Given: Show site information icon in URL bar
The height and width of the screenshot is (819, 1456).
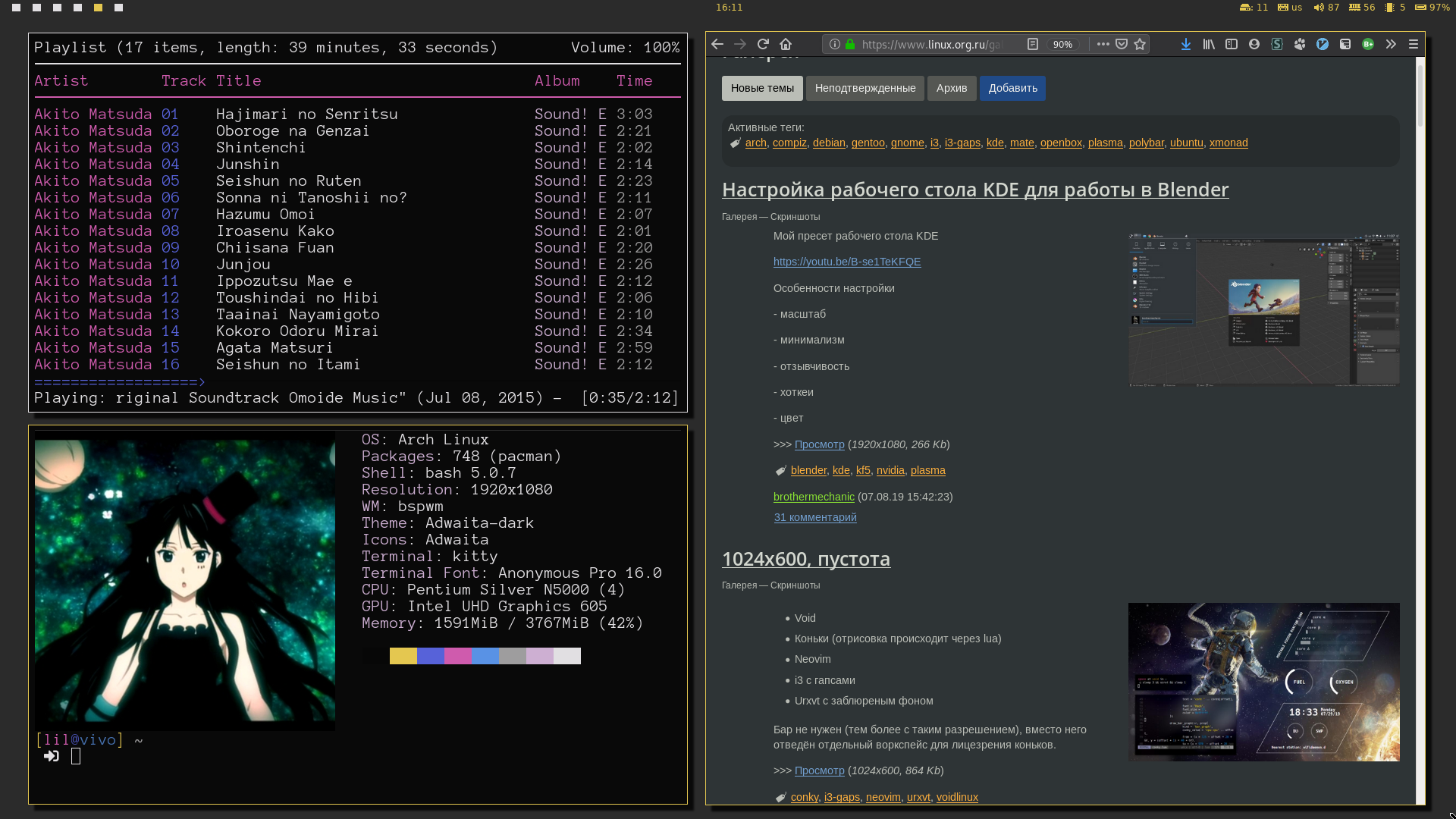Looking at the screenshot, I should point(834,44).
